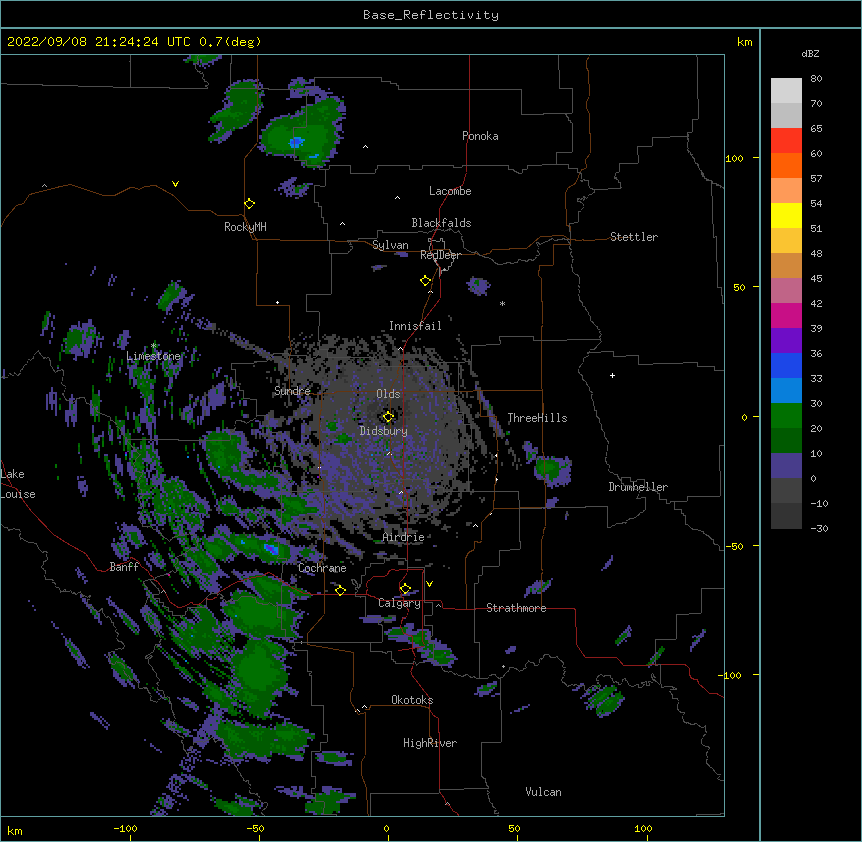This screenshot has width=862, height=842.
Task: Click the Lake Louise label
Action: 18,484
